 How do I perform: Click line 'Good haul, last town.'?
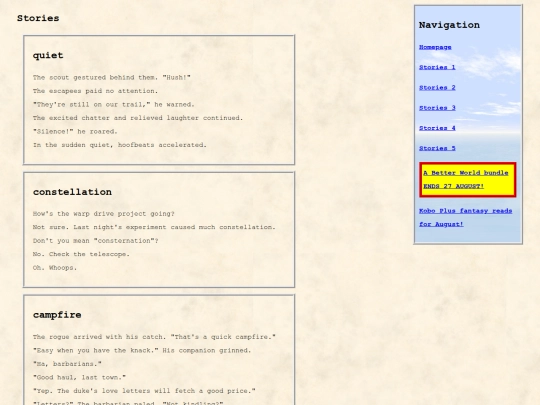(x=79, y=377)
